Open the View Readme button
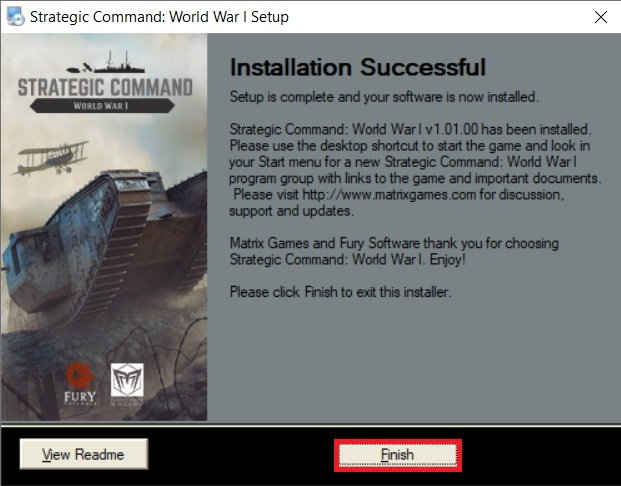This screenshot has height=486, width=621. tap(84, 454)
